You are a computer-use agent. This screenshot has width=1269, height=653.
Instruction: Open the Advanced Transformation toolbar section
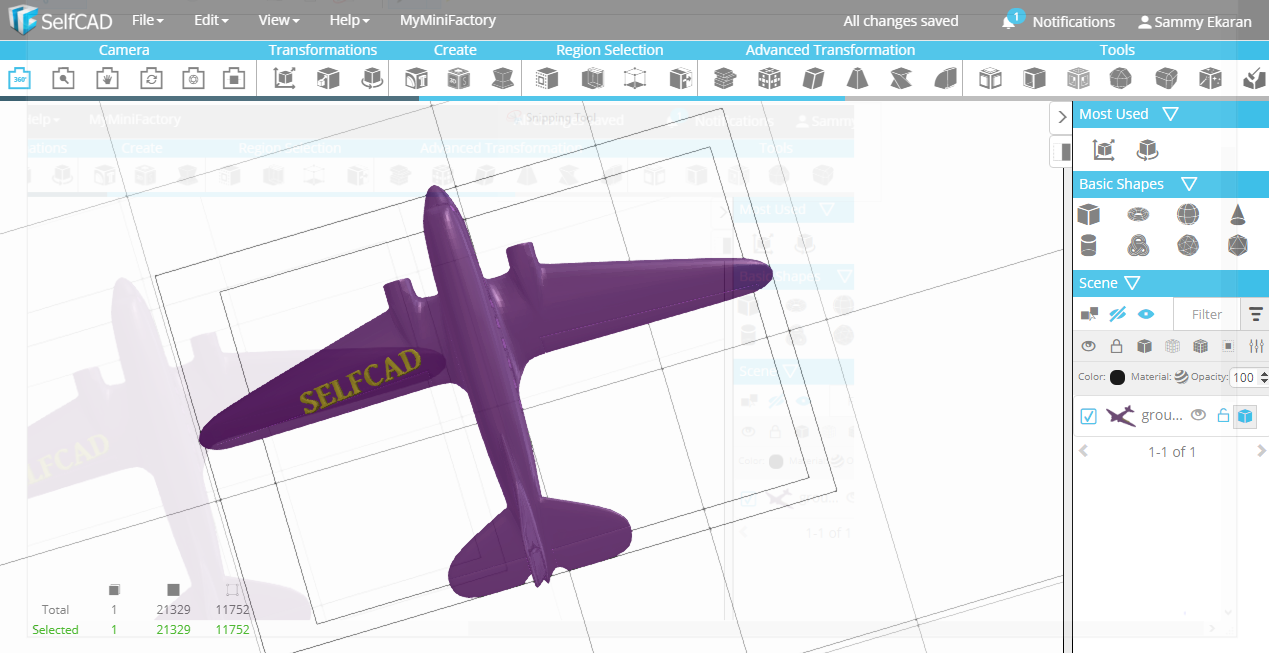click(830, 50)
